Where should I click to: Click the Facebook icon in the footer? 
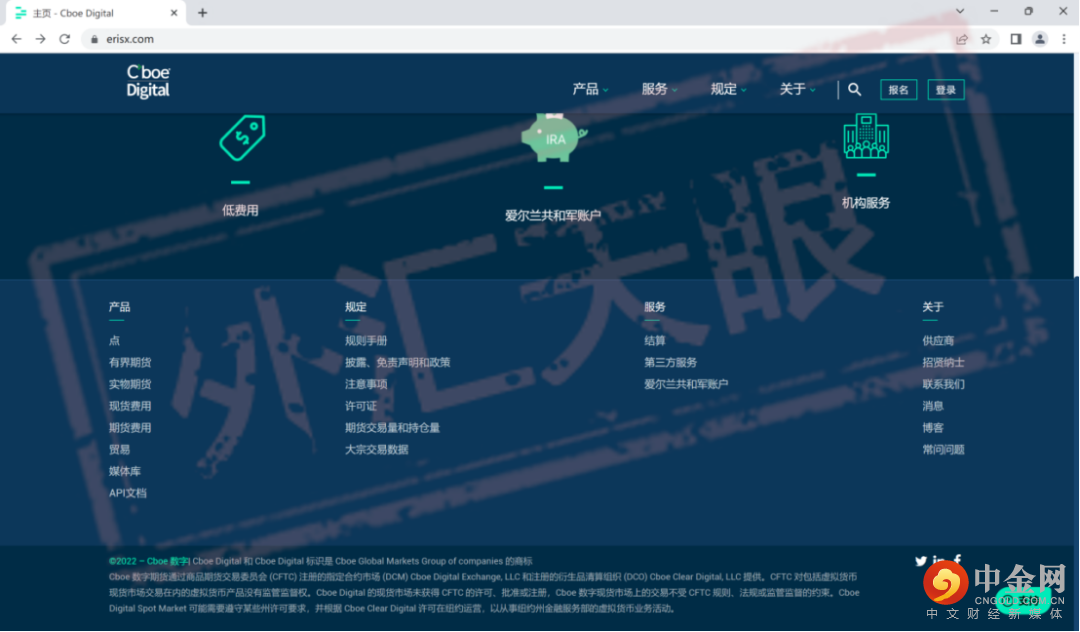pos(957,561)
